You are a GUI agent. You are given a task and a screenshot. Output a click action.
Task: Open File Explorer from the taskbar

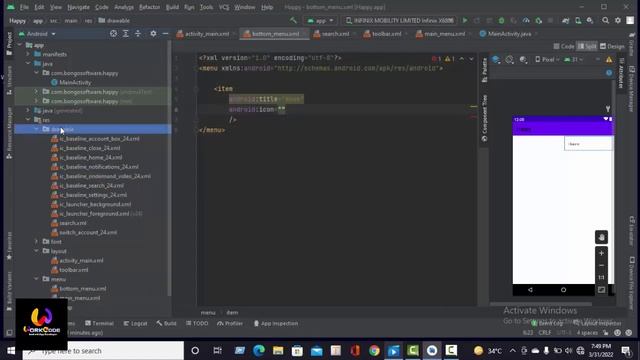[278, 351]
